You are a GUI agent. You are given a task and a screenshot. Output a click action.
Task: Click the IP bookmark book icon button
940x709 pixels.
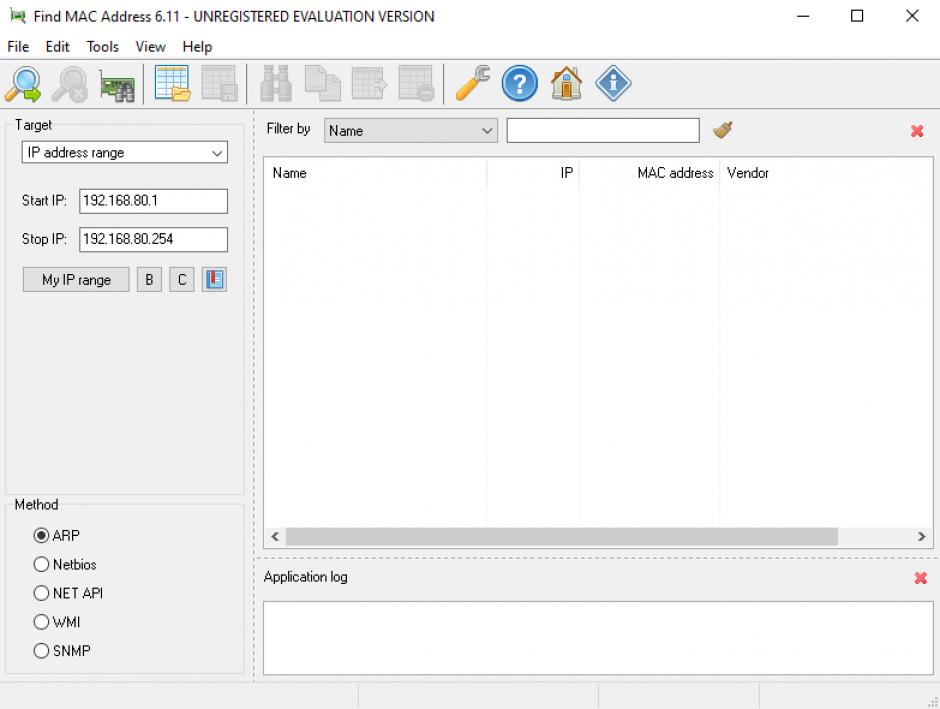click(x=214, y=279)
